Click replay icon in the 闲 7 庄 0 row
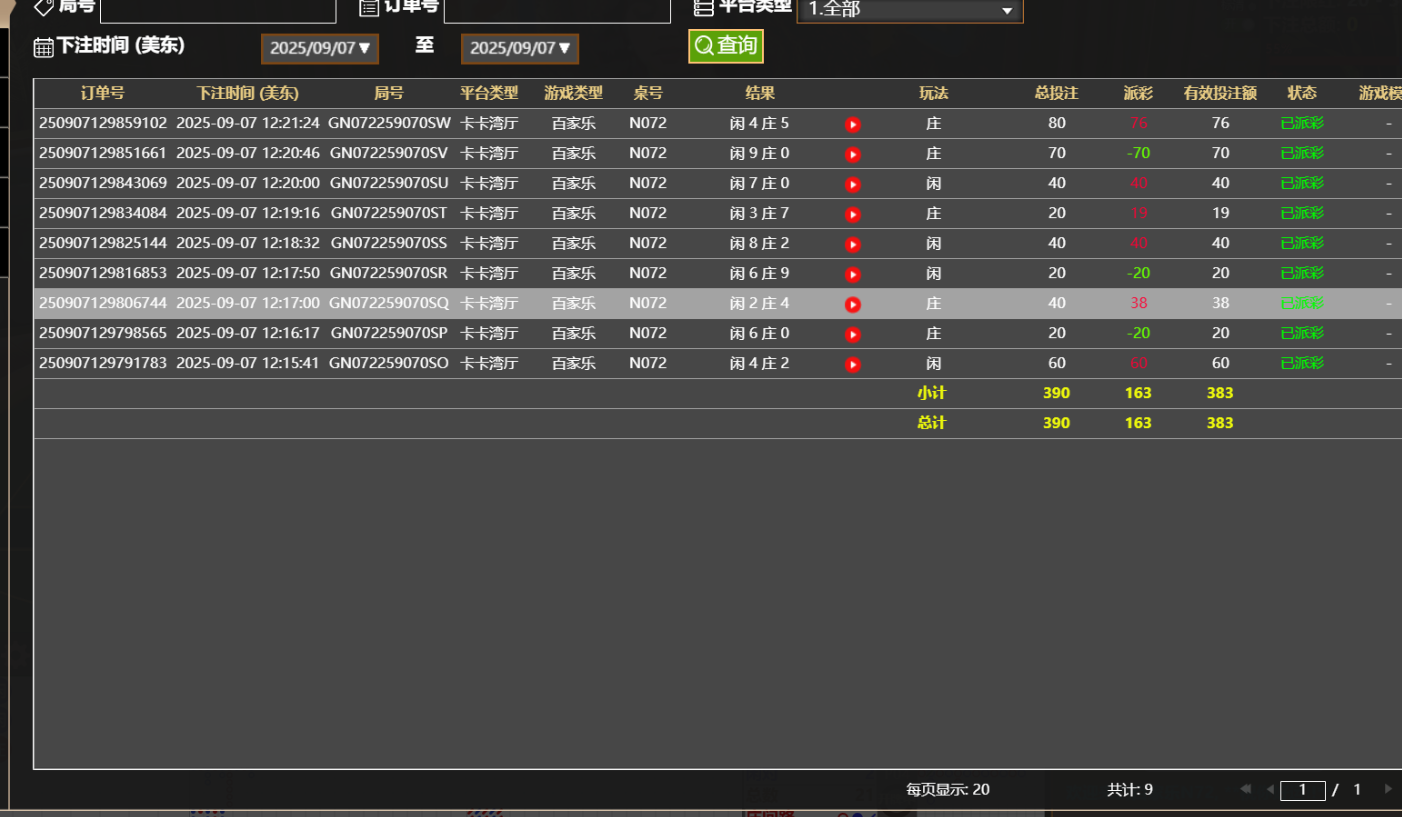This screenshot has width=1402, height=817. [x=852, y=185]
